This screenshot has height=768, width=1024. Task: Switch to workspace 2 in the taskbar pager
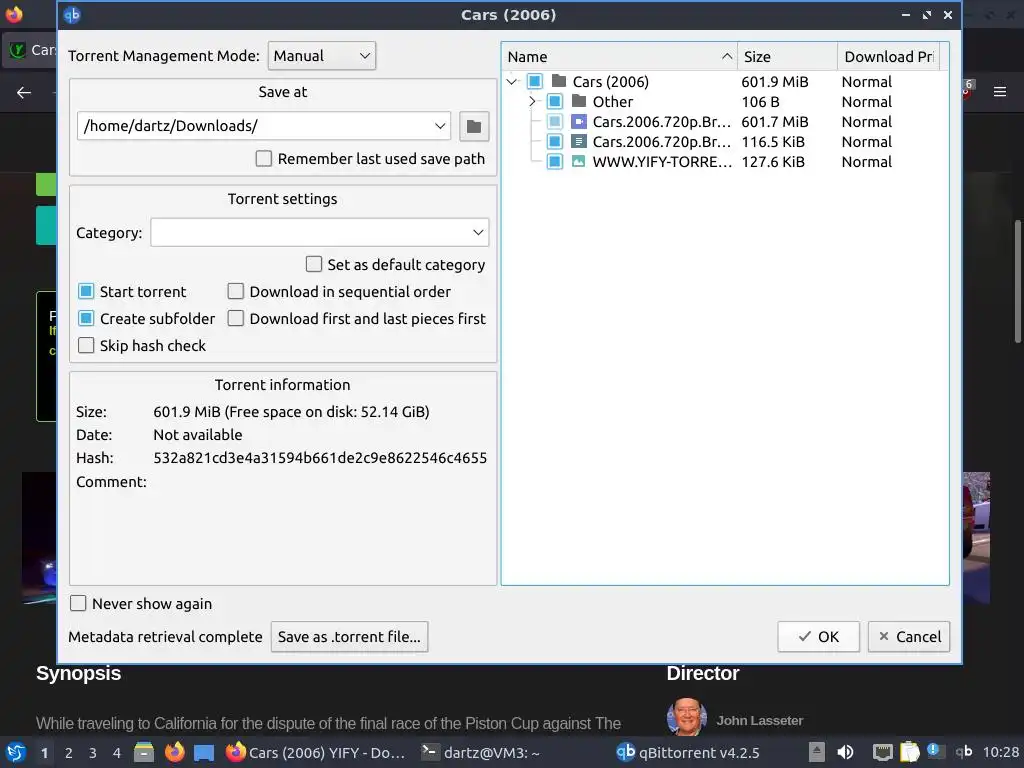pos(69,752)
